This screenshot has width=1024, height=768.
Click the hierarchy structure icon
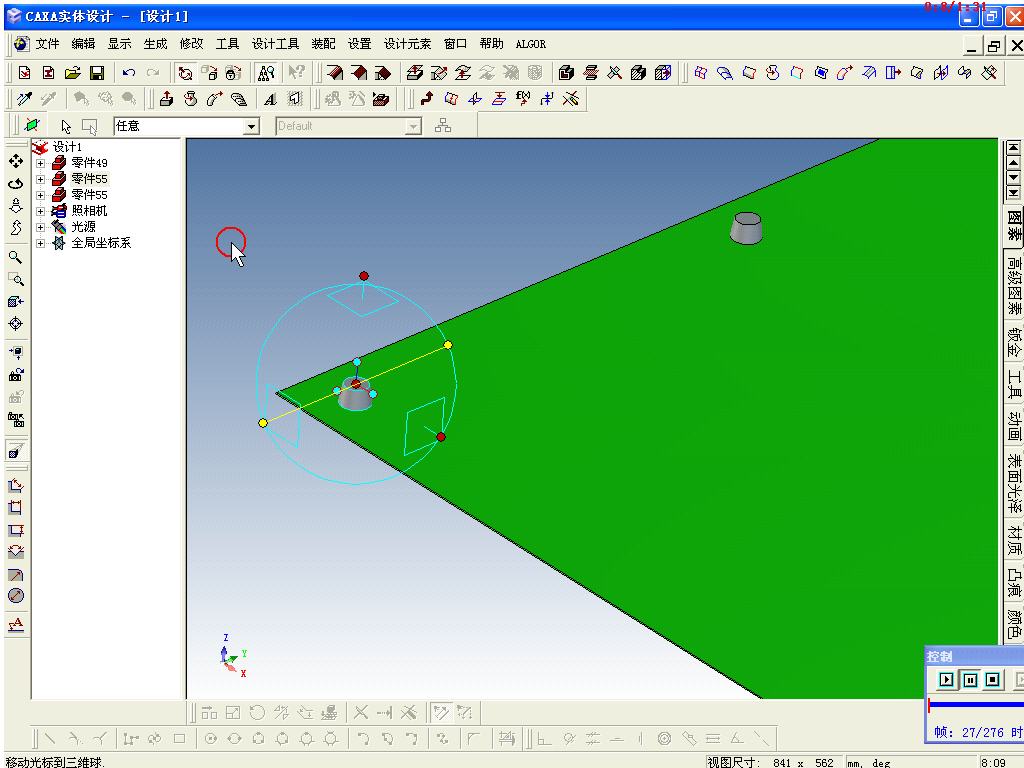coord(443,125)
